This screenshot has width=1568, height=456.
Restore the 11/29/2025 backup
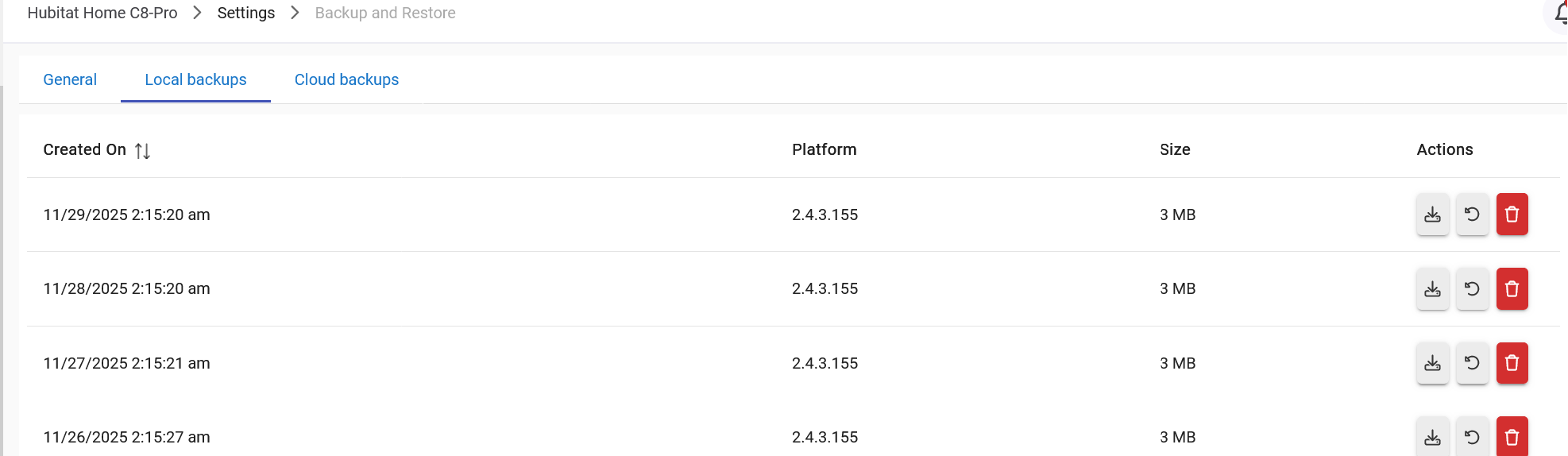[1472, 214]
